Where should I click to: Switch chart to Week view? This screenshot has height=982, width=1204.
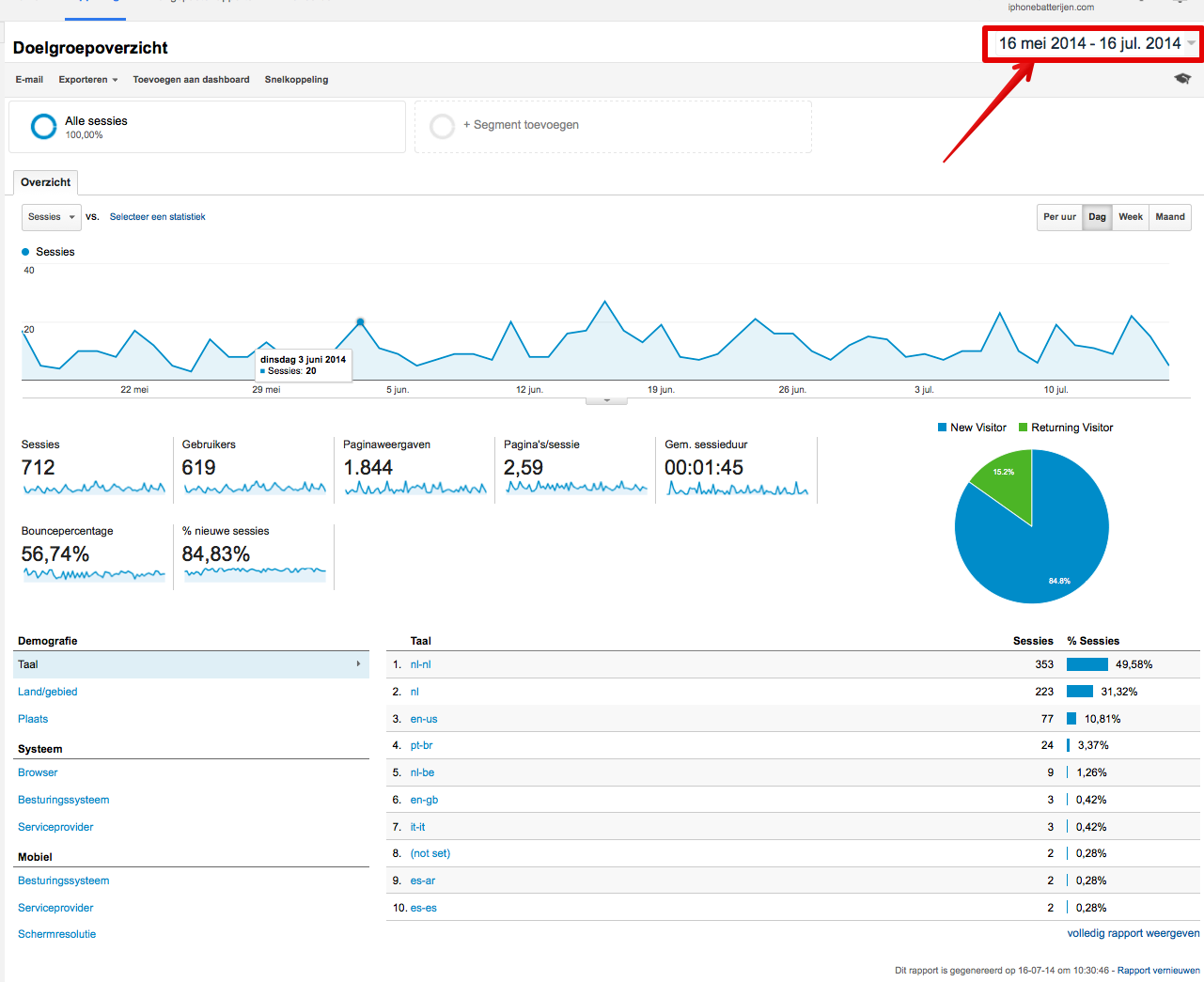pyautogui.click(x=1131, y=217)
